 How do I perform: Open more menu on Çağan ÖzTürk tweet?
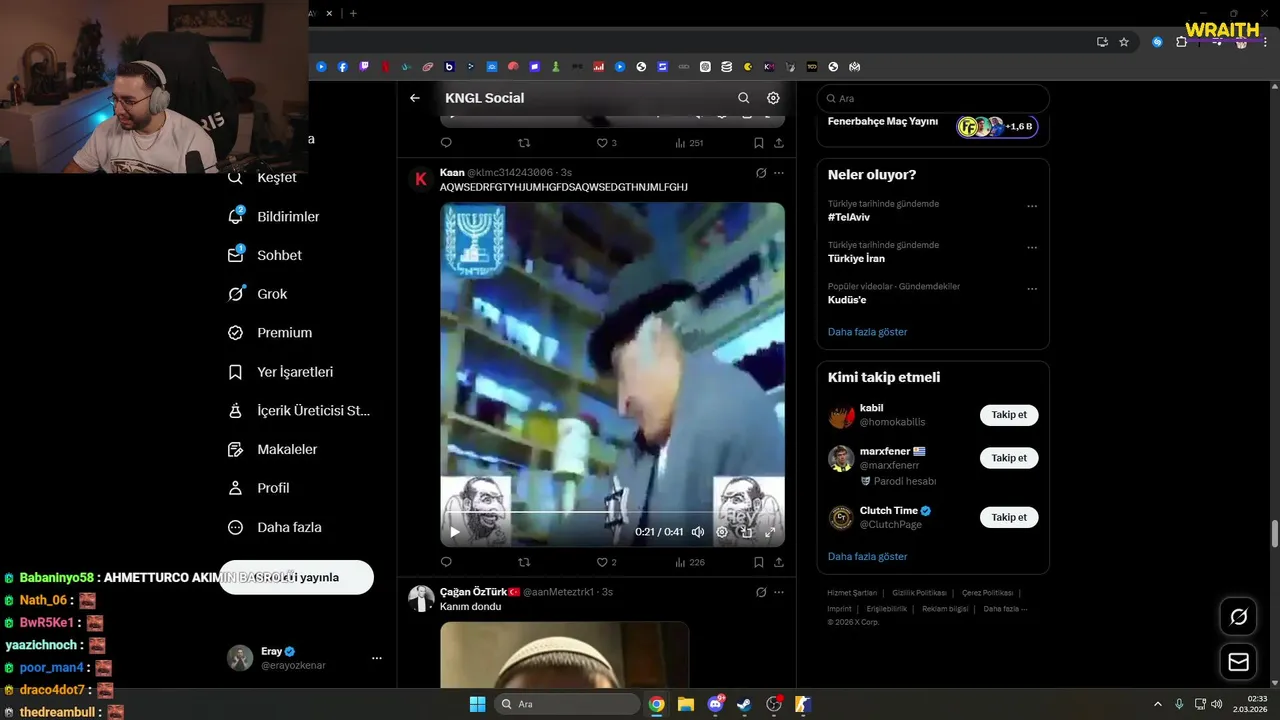tap(779, 592)
